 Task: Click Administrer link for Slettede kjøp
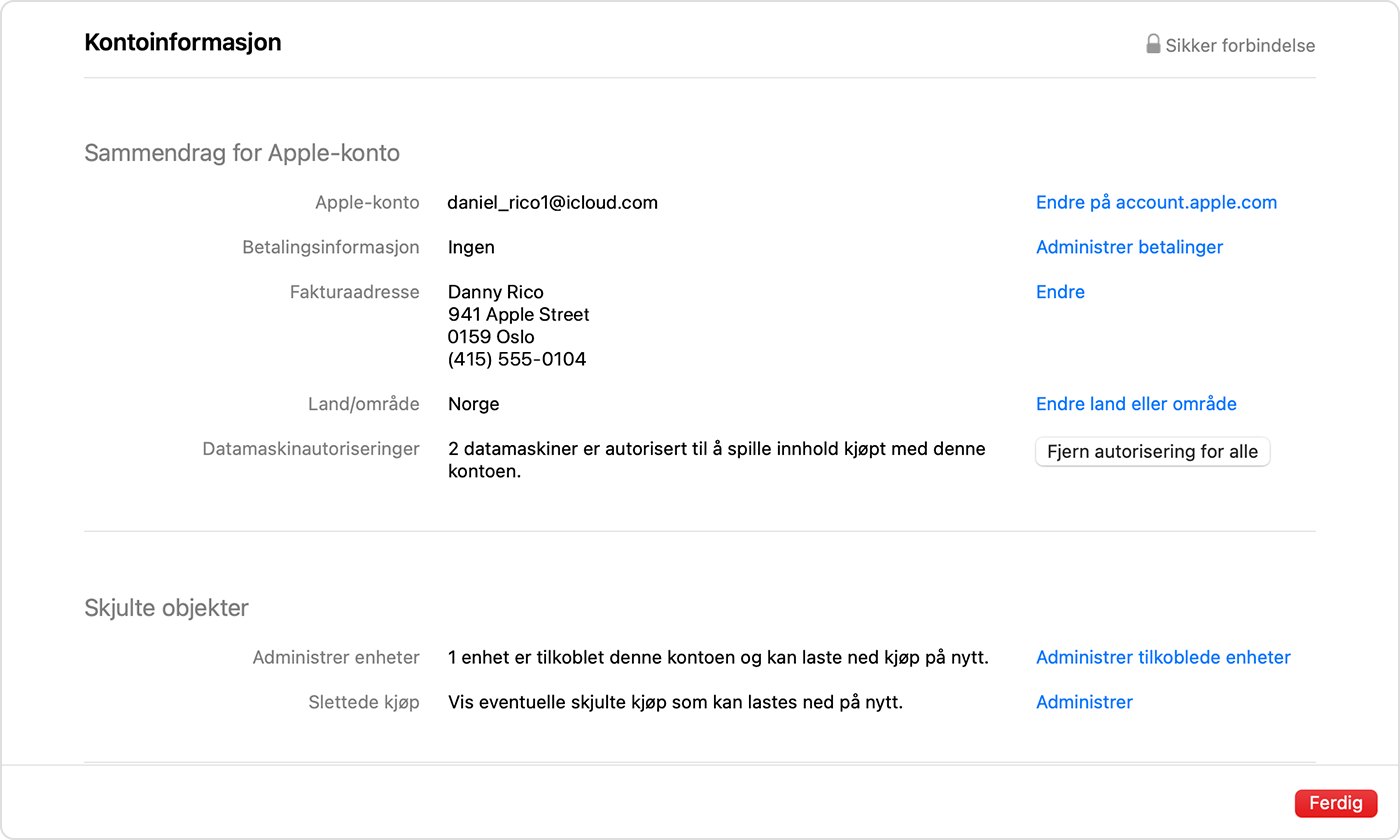tap(1084, 702)
